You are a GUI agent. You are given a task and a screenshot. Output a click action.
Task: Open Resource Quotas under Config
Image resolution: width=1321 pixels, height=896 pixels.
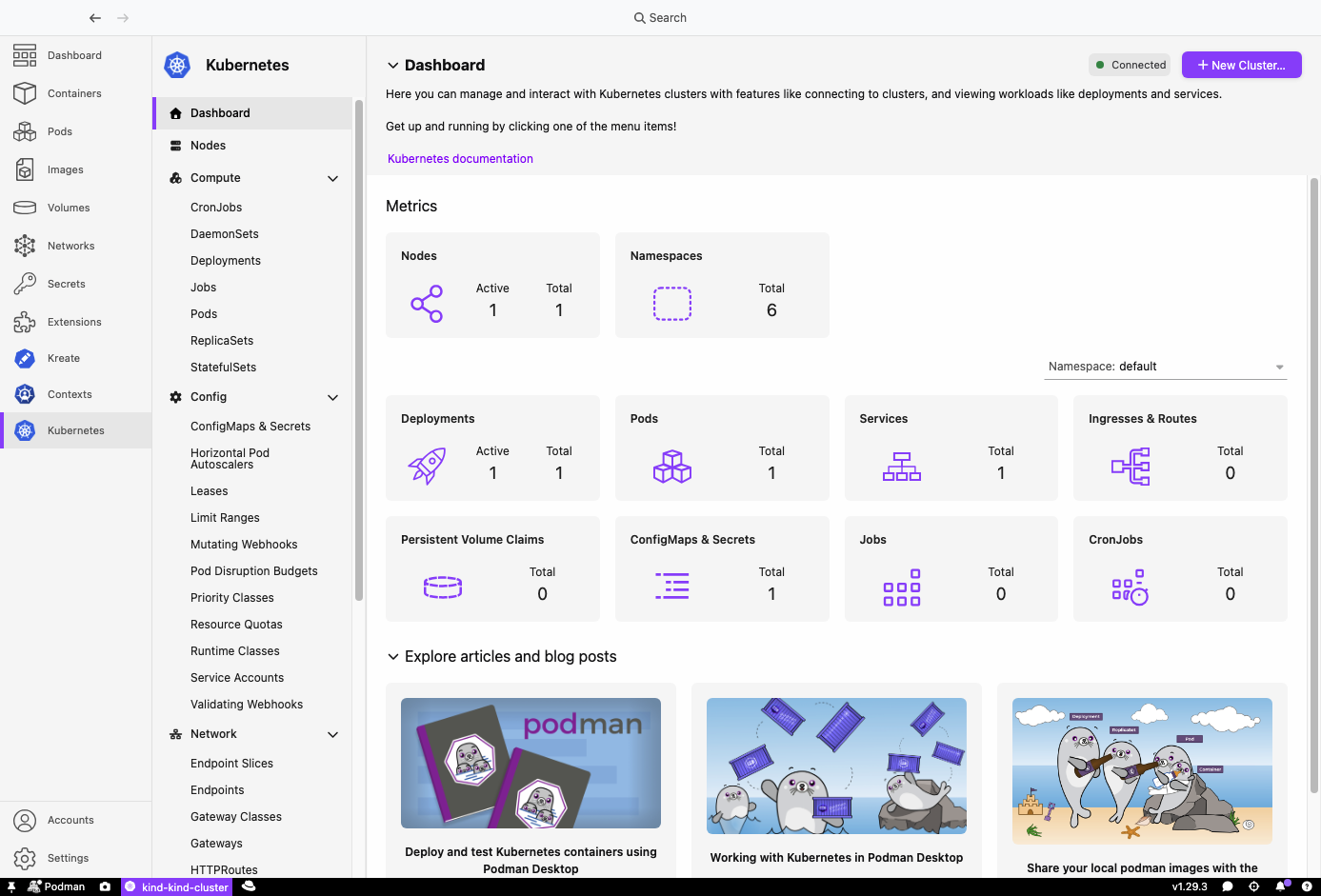236,625
